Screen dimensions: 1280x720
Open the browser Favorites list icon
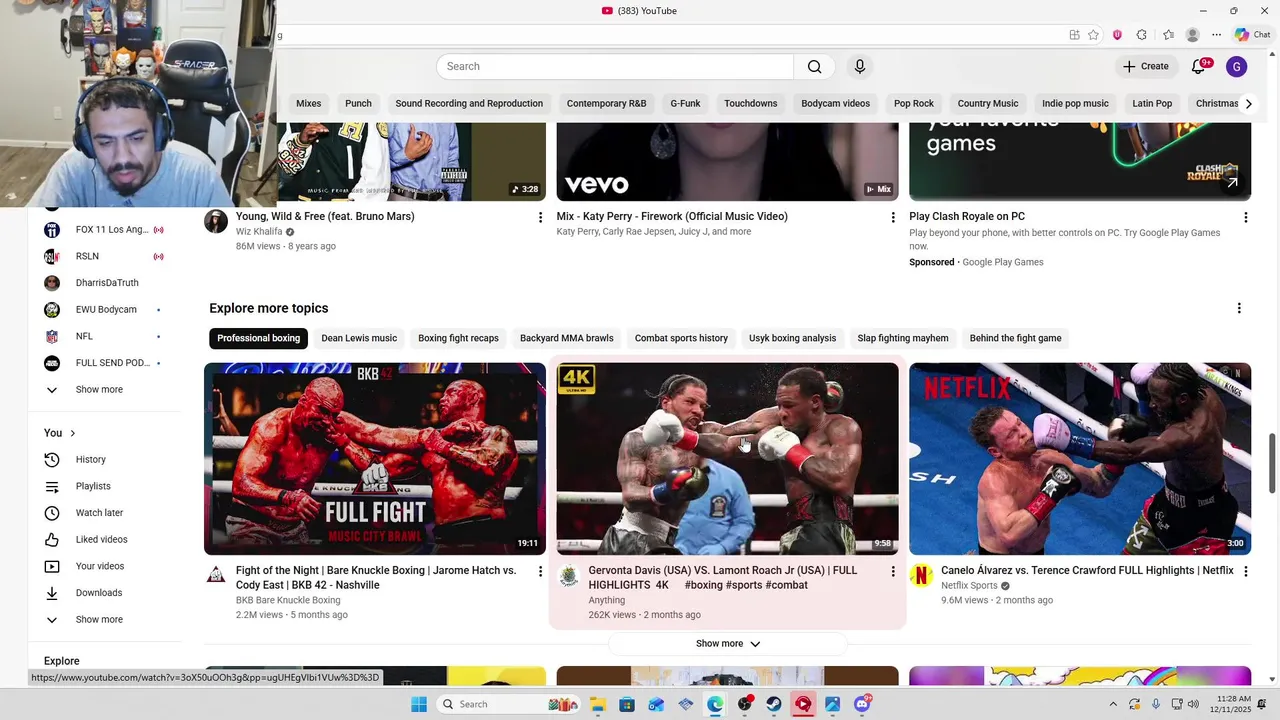click(x=1168, y=35)
